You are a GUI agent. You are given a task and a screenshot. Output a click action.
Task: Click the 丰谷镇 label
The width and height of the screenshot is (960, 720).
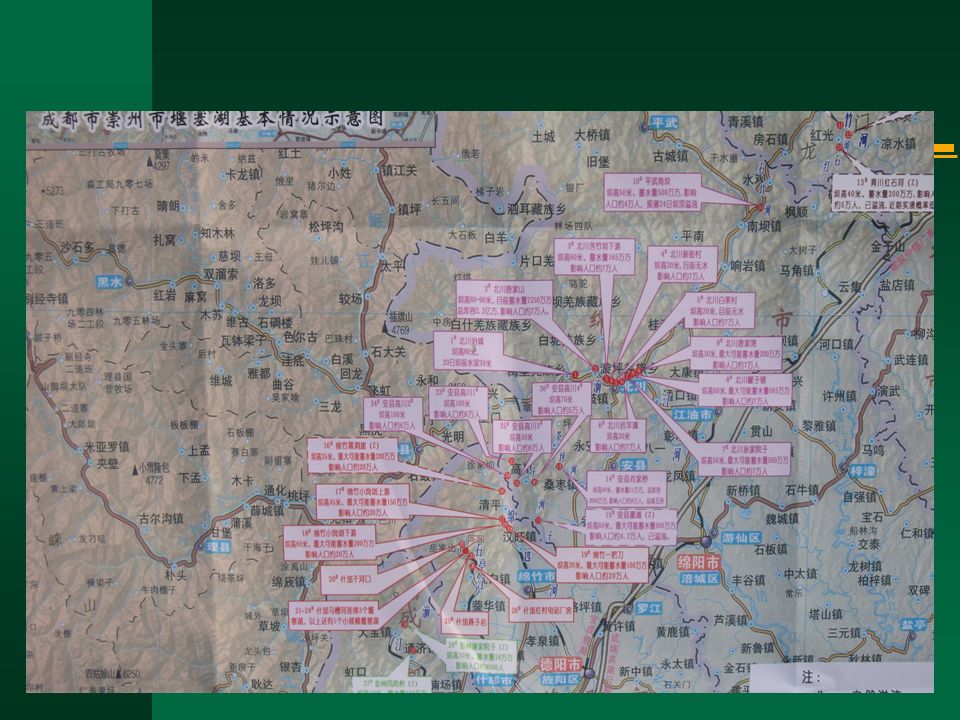click(x=749, y=579)
